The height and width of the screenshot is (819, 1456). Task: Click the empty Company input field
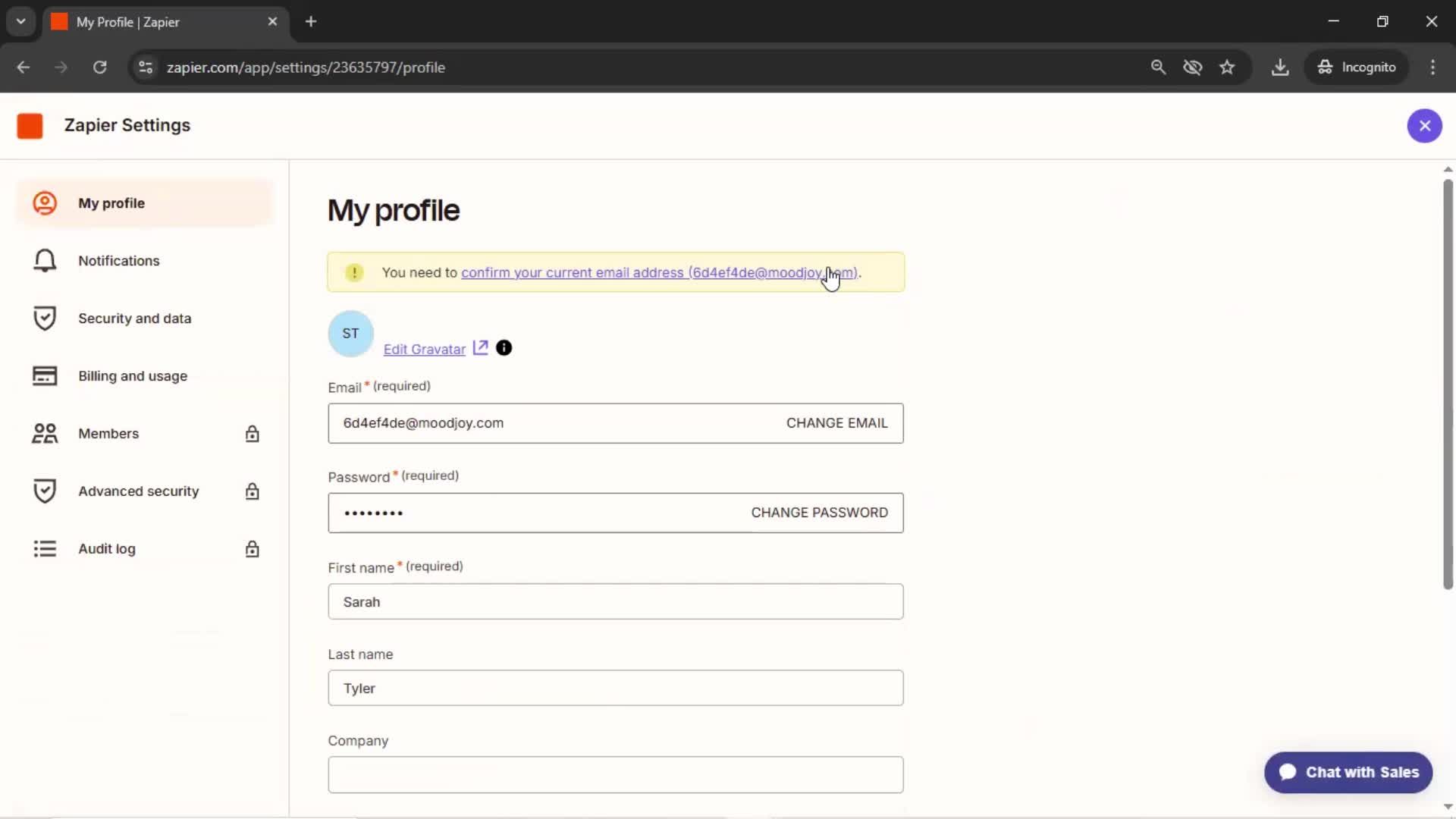pos(616,774)
